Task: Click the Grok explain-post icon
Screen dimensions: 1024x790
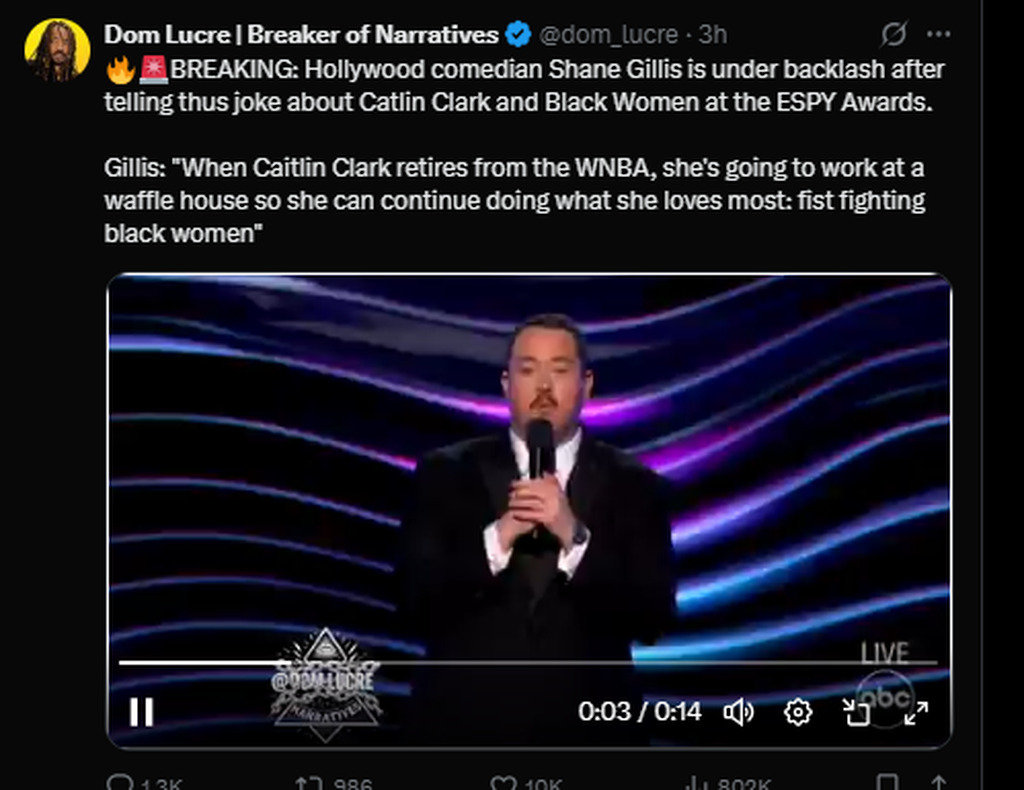Action: pyautogui.click(x=893, y=34)
